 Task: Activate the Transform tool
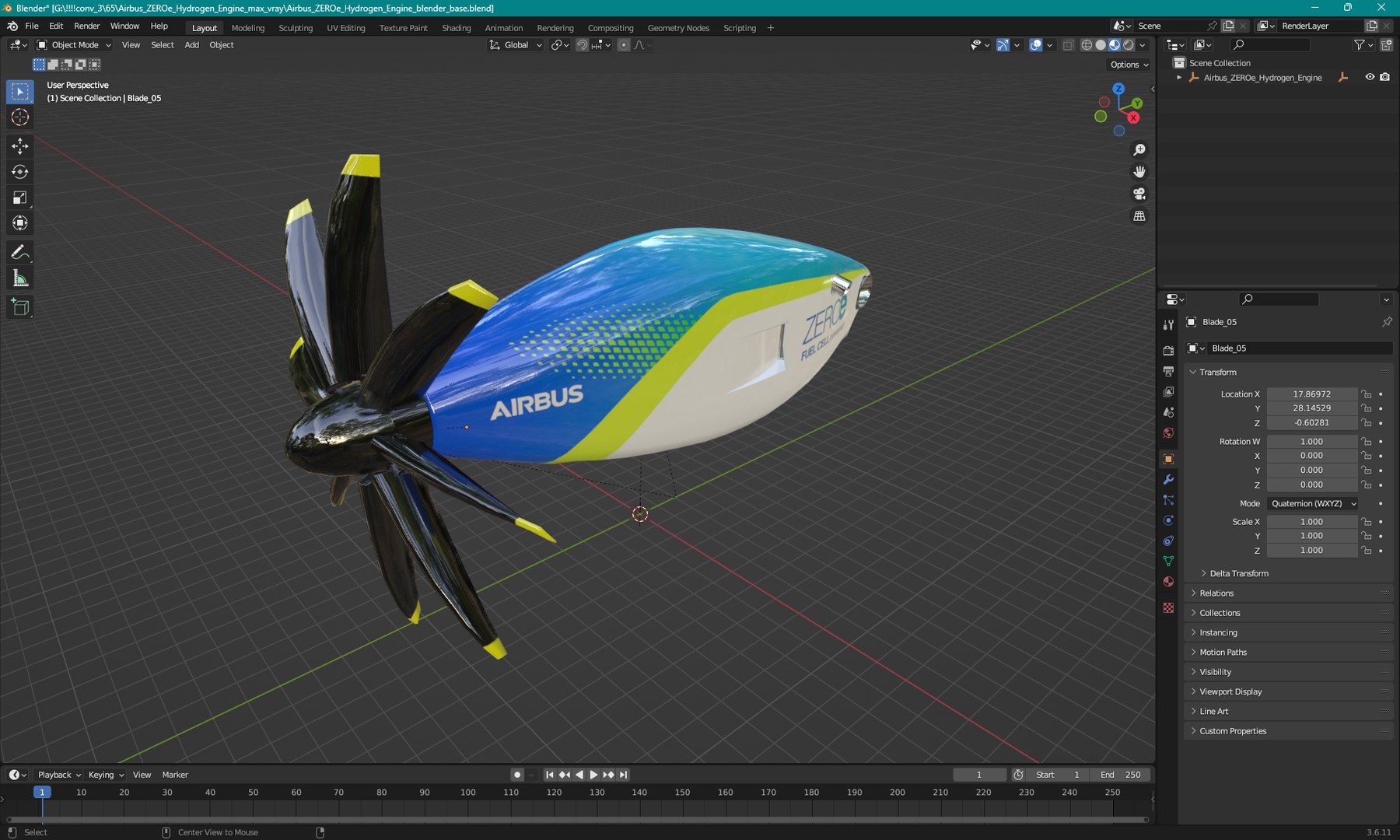[20, 223]
